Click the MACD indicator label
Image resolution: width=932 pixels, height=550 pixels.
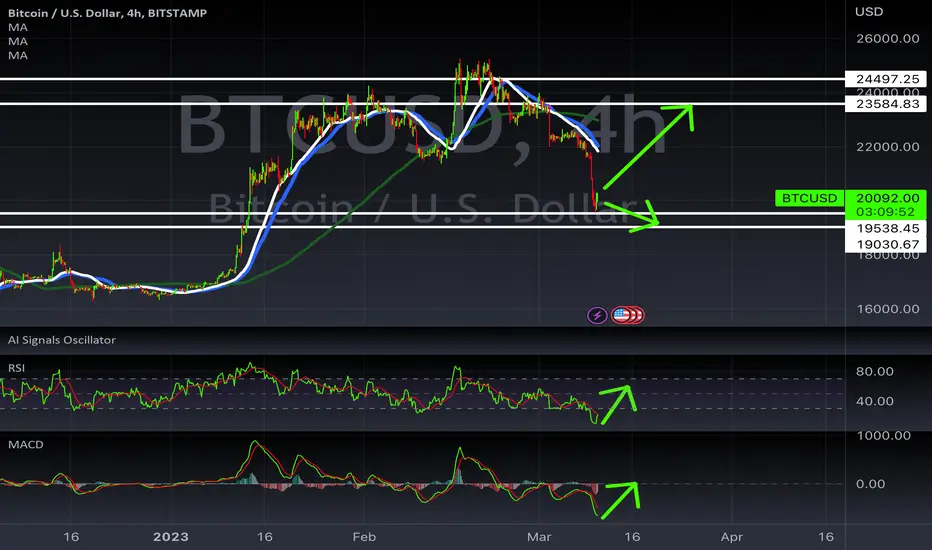click(26, 444)
